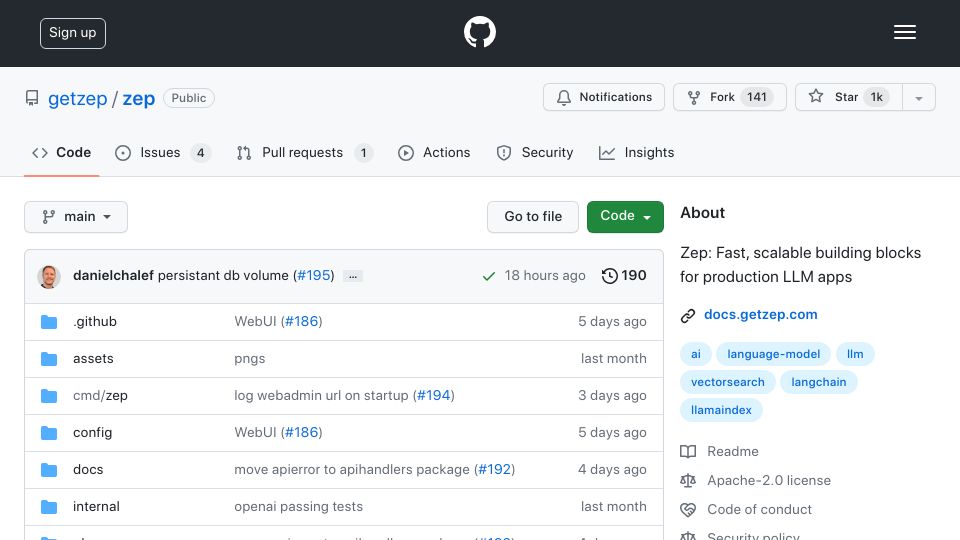Image resolution: width=960 pixels, height=540 pixels.
Task: Click the GitHub Octocat logo
Action: (479, 32)
